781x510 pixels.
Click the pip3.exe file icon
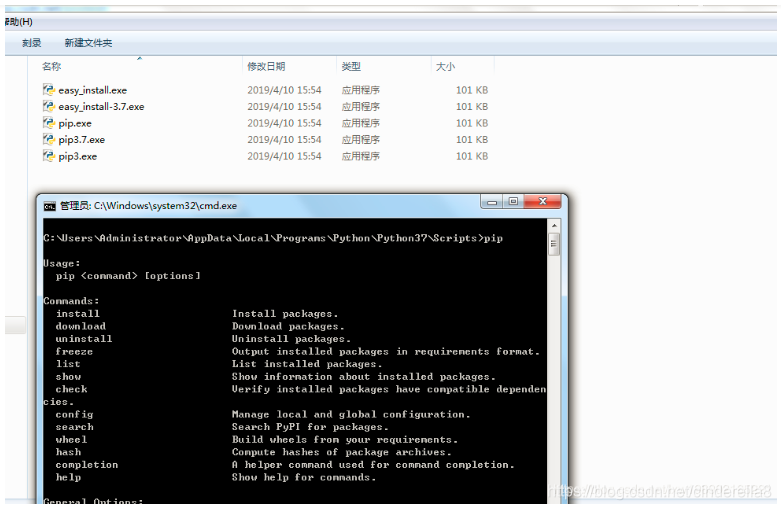pyautogui.click(x=48, y=156)
